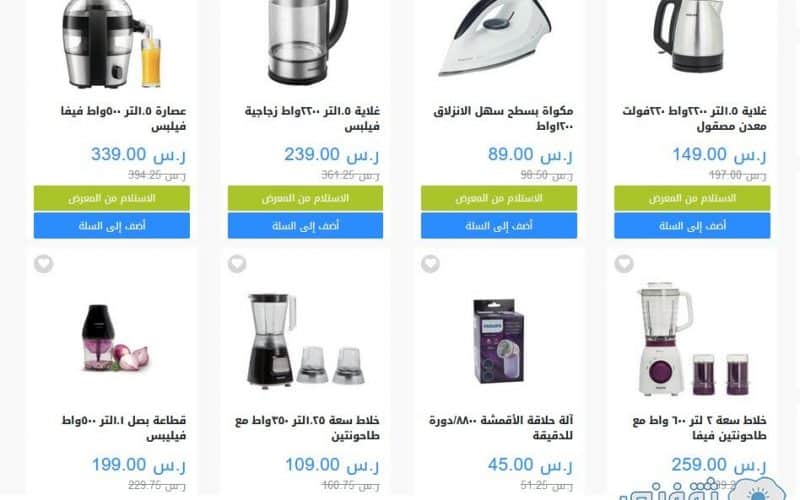View the onion chopper product image

[115, 338]
